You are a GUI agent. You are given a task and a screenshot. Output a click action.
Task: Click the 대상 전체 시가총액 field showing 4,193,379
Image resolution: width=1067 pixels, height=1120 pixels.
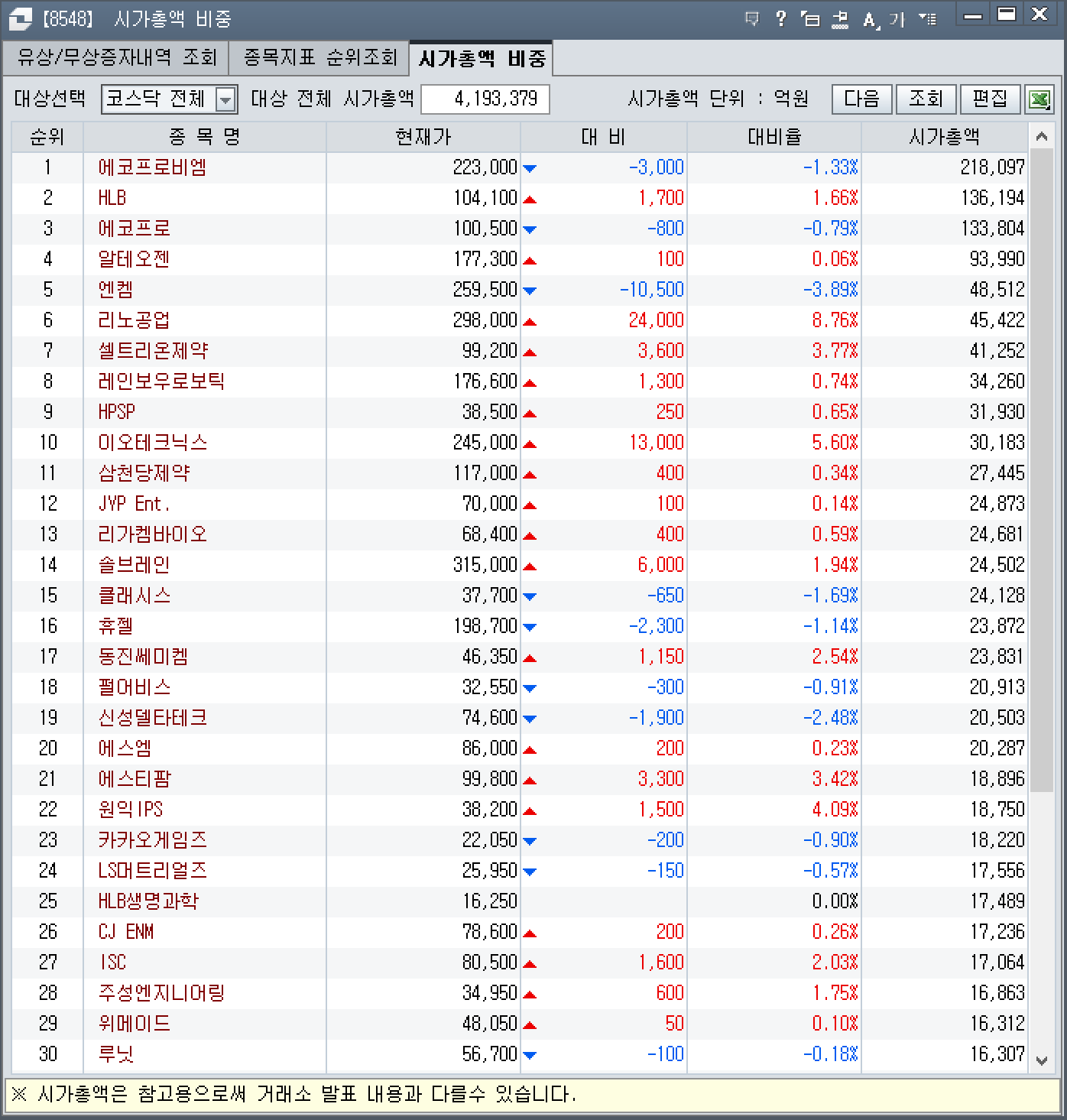(x=485, y=99)
